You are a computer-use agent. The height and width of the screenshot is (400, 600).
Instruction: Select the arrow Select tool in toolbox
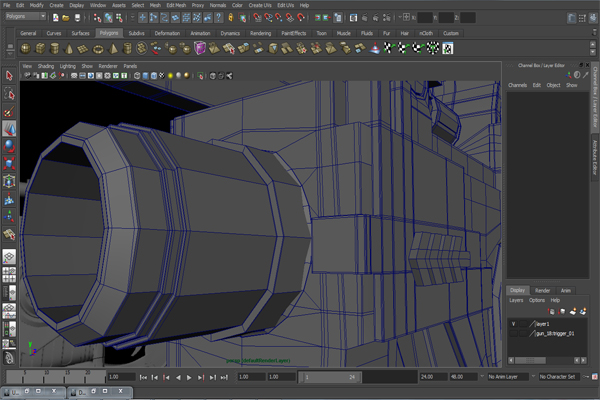[9, 76]
